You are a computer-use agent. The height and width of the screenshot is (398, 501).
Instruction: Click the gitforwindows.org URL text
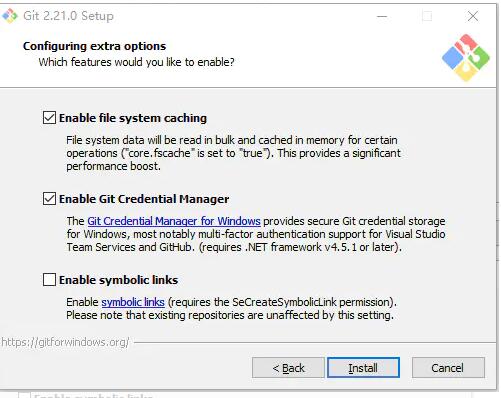(x=65, y=342)
